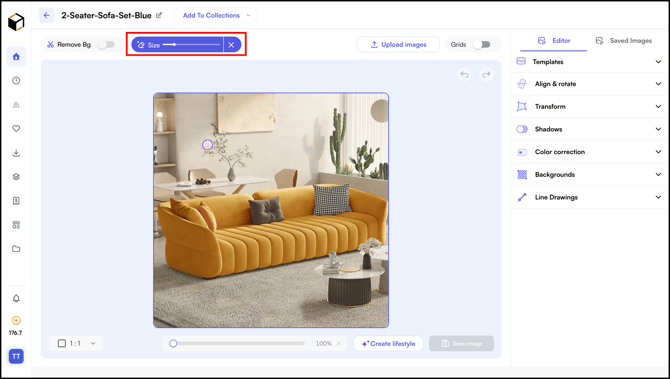670x379 pixels.
Task: Open the stacked layers sidebar icon
Action: [16, 177]
